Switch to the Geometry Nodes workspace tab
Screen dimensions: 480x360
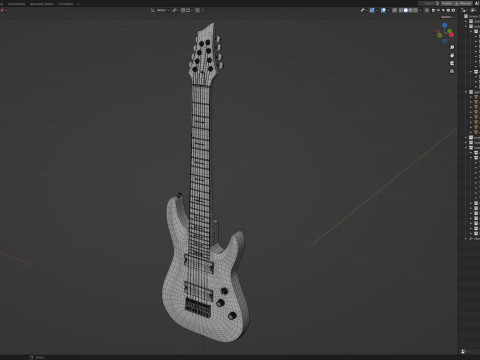(x=42, y=4)
